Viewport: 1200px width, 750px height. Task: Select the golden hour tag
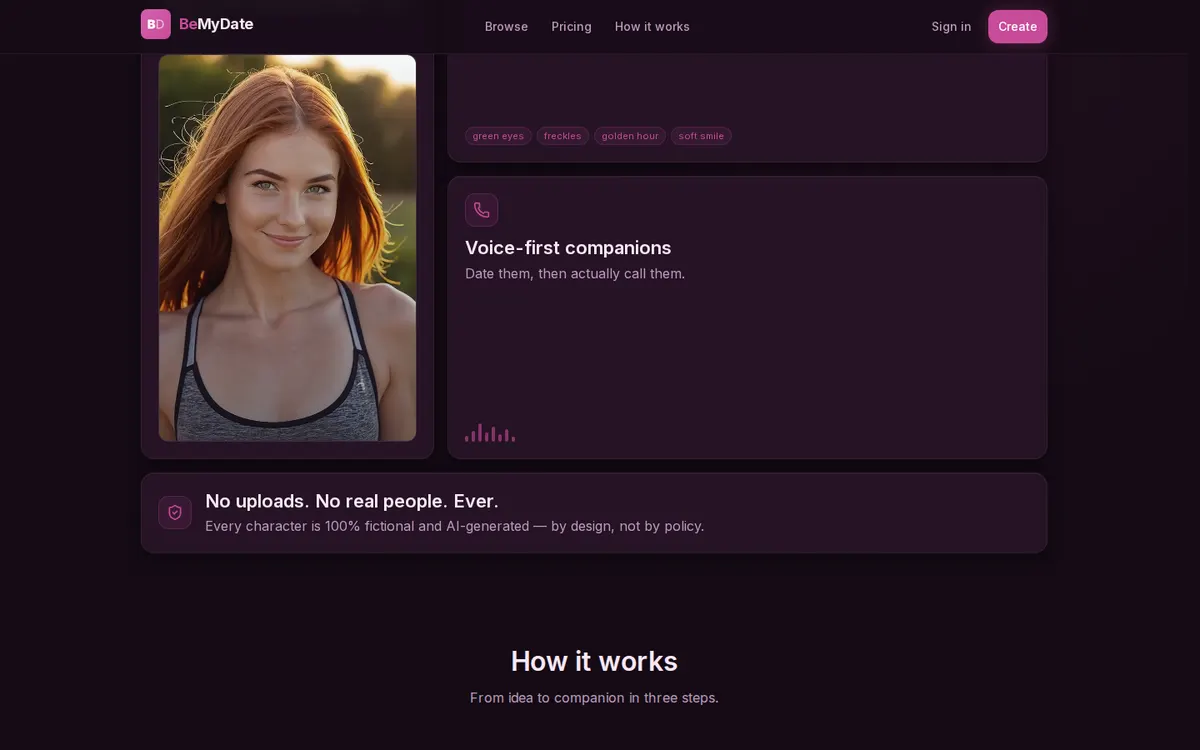click(x=630, y=136)
